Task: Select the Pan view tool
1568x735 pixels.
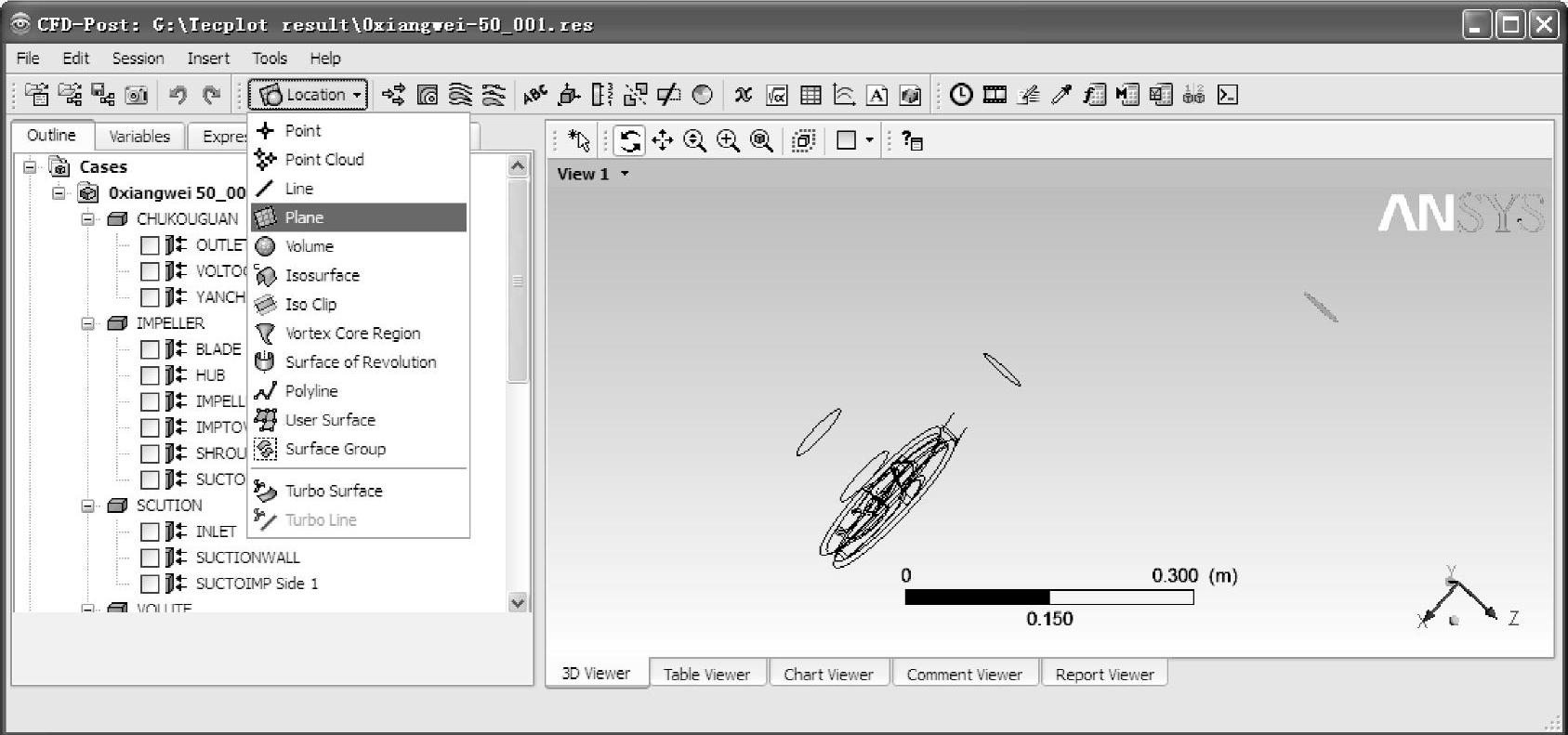Action: 662,140
